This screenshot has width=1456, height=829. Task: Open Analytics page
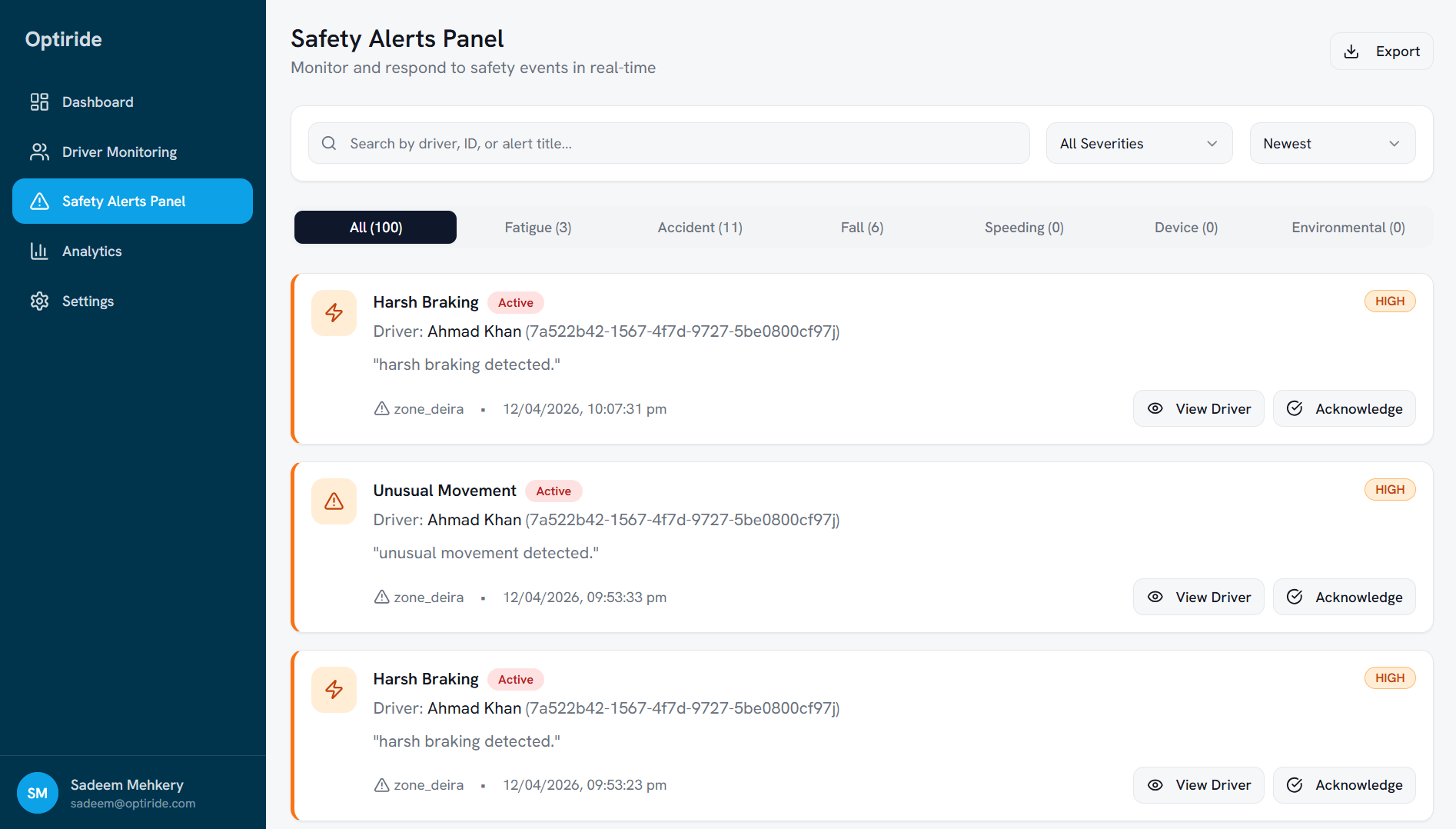(132, 251)
